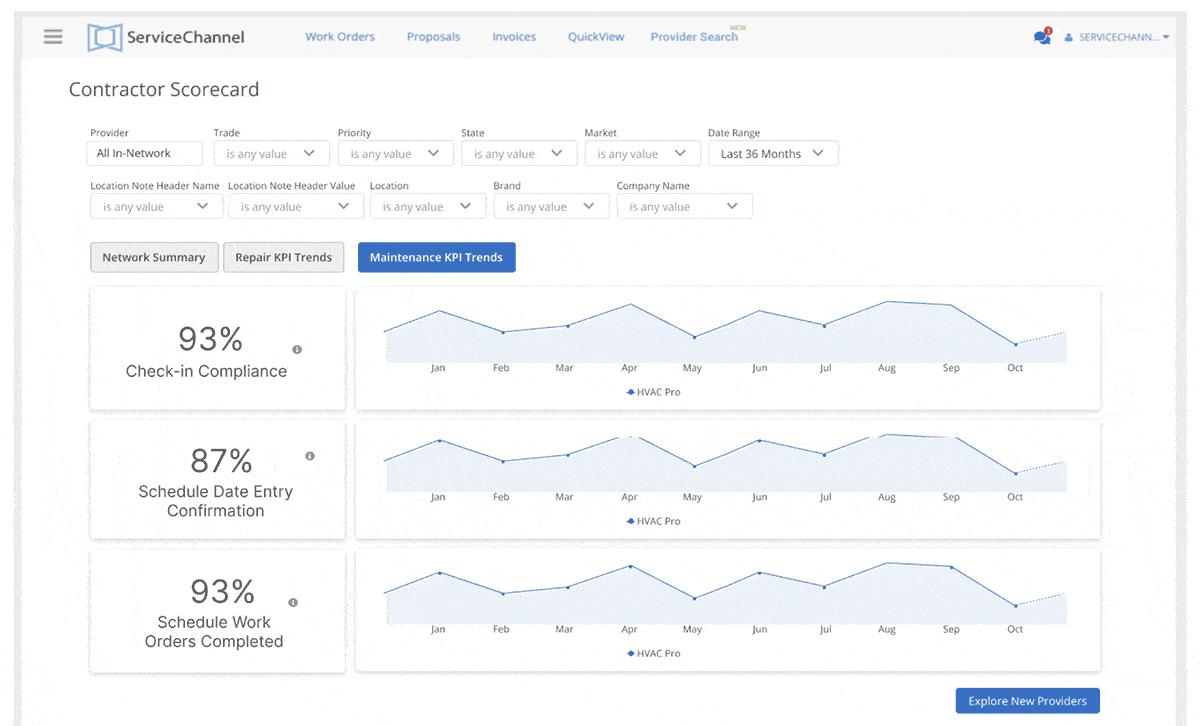Open the chat notifications icon
The image size is (1200, 726).
tap(1042, 37)
